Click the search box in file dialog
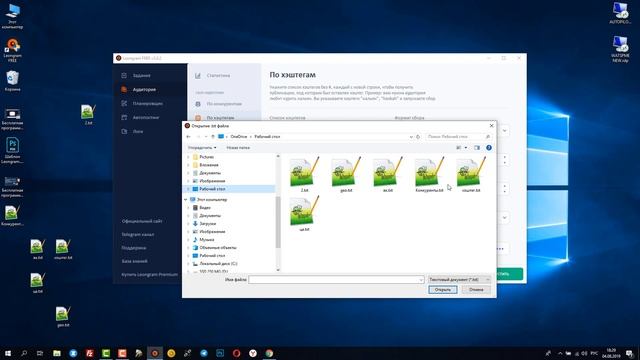 [x=458, y=137]
